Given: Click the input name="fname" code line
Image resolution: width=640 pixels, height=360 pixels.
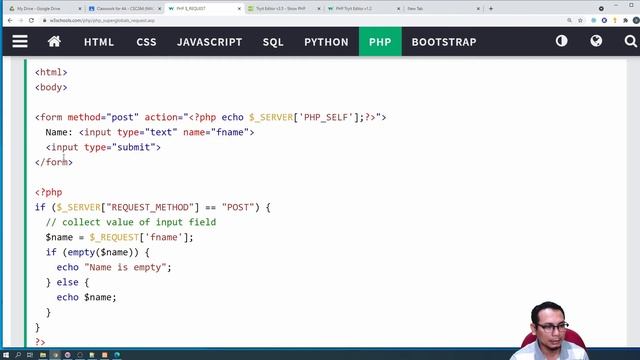Looking at the screenshot, I should click(150, 132).
